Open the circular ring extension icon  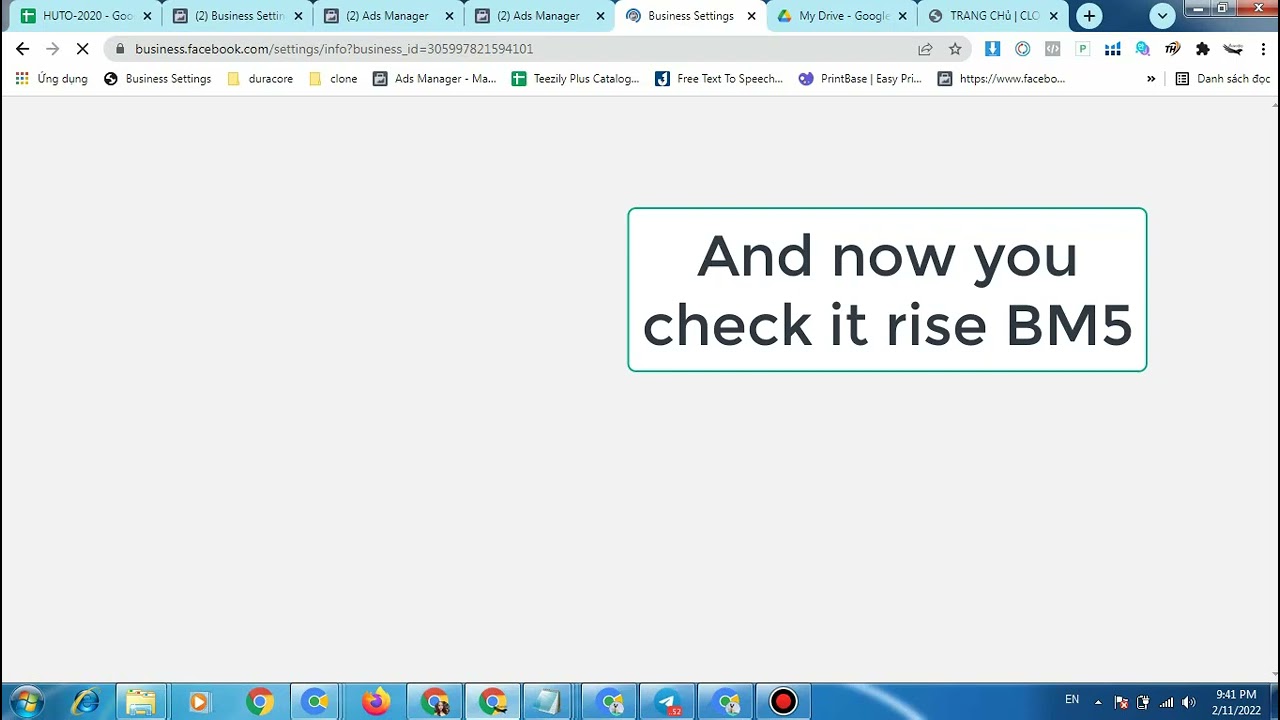(x=1022, y=49)
